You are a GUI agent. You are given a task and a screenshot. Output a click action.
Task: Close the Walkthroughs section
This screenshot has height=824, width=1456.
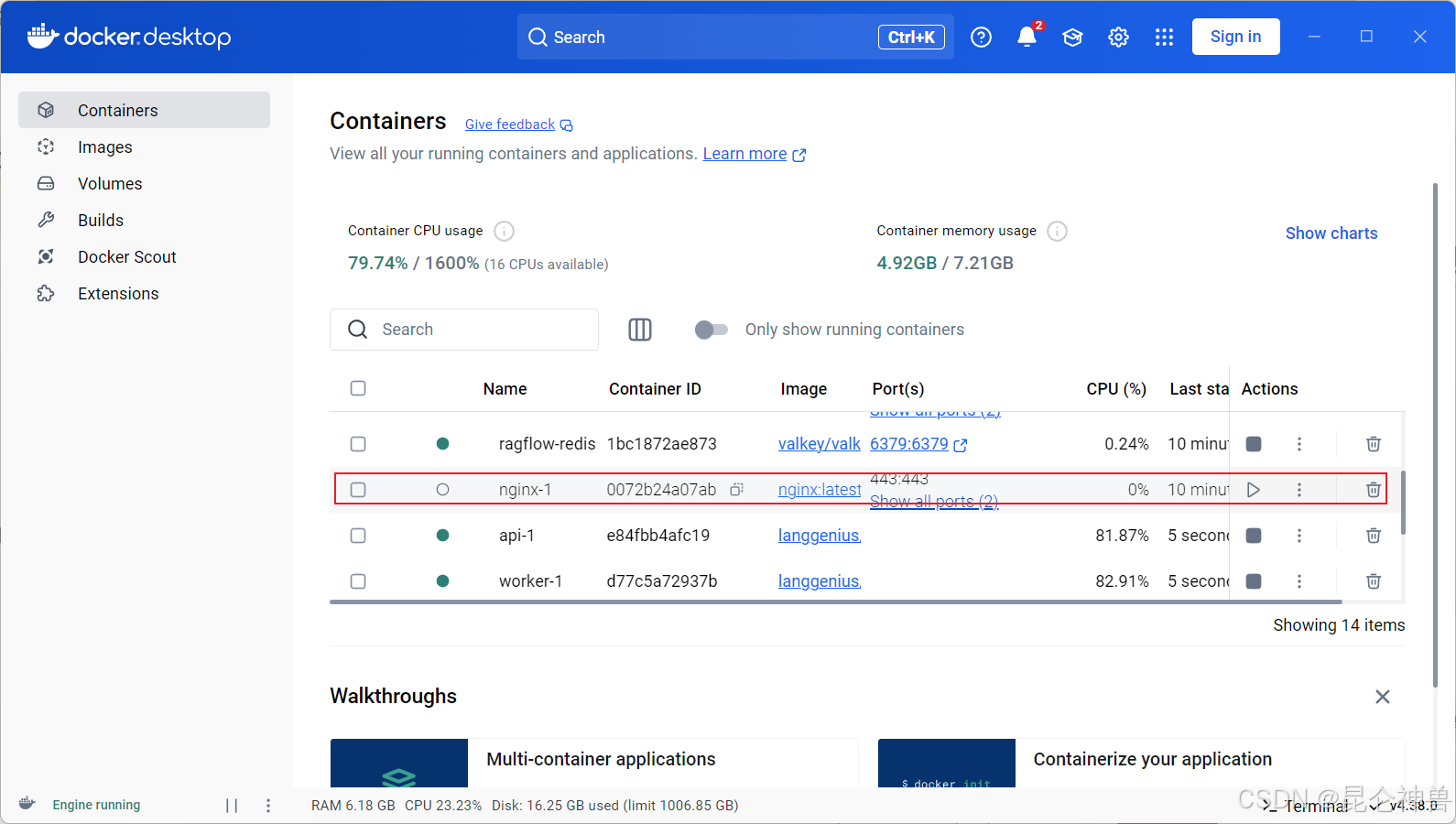1383,697
